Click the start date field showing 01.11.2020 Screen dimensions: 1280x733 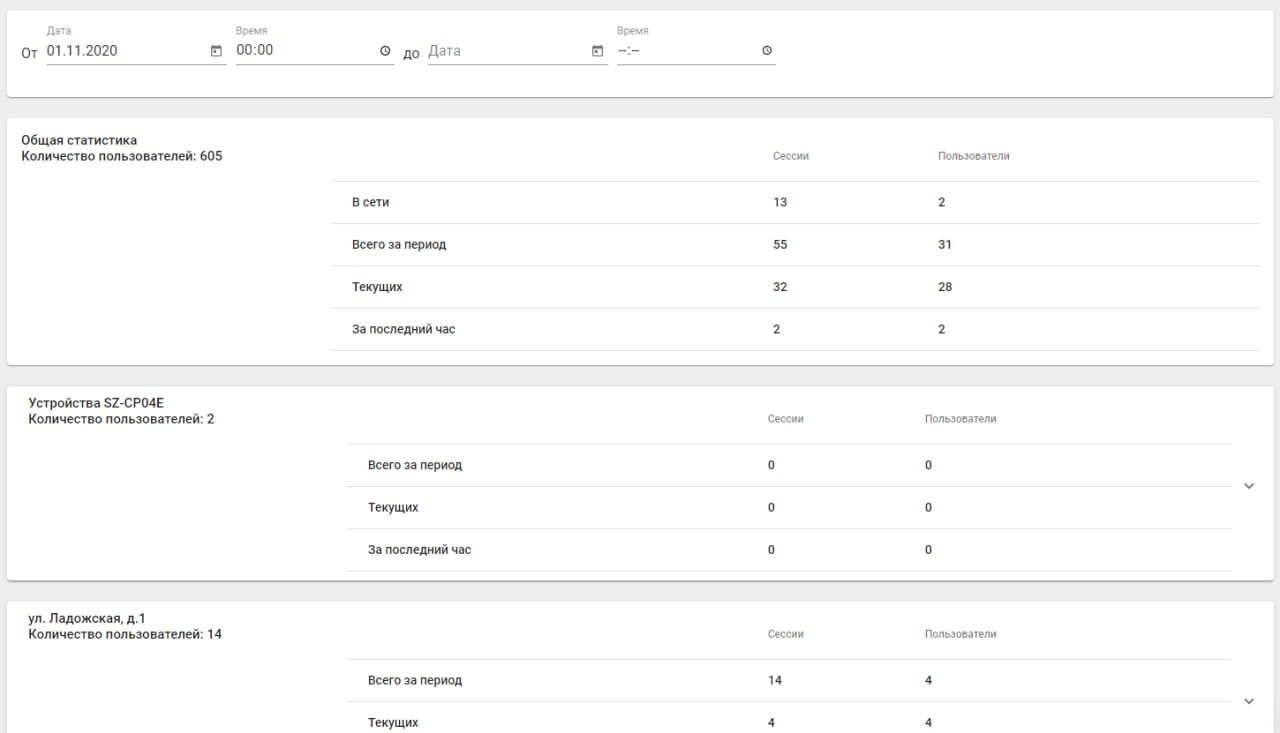click(125, 51)
